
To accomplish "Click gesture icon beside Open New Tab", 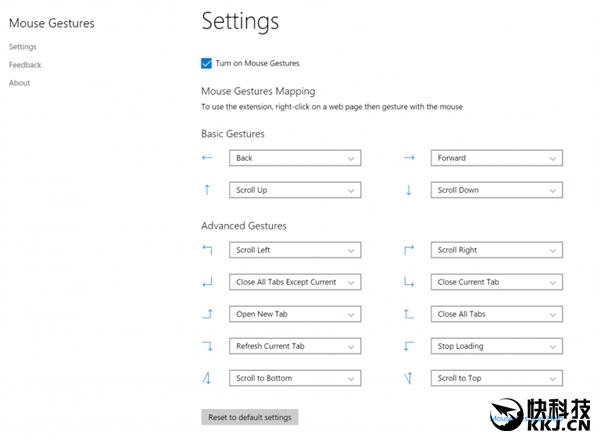I will [207, 314].
